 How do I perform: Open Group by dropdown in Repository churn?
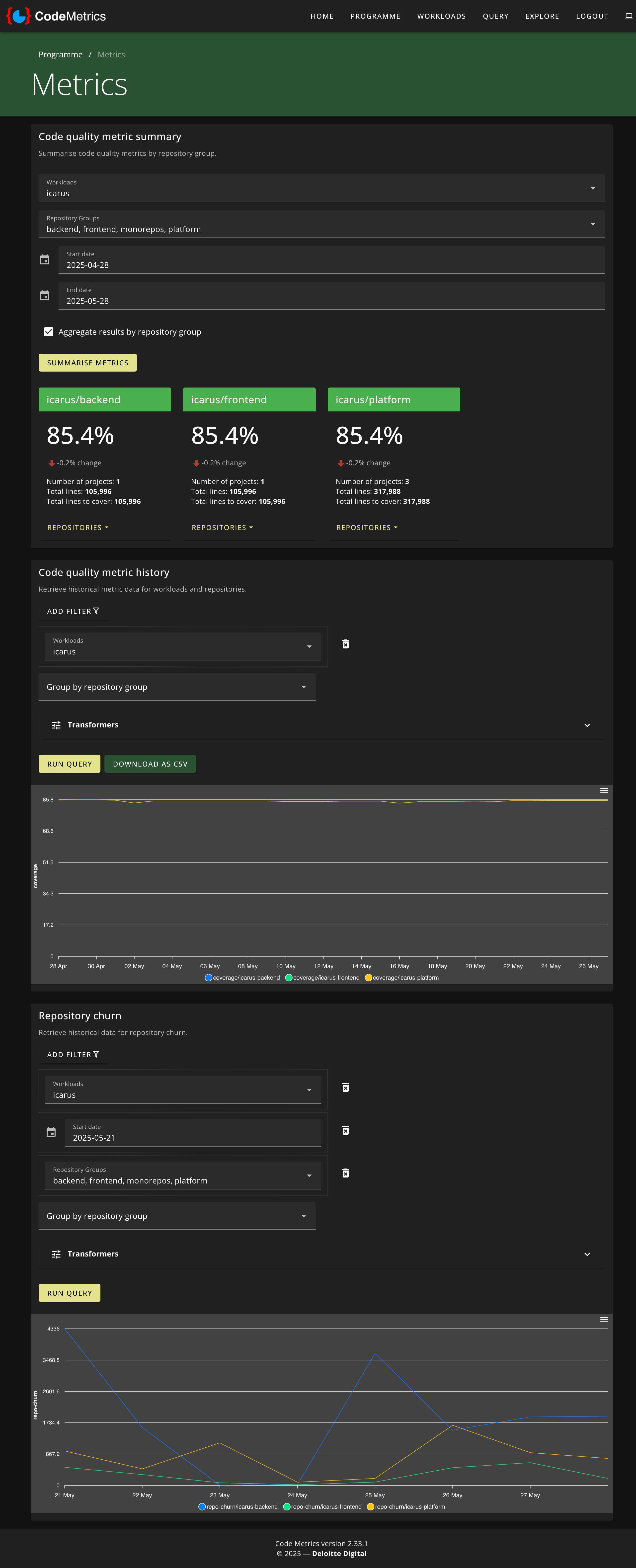(x=177, y=1216)
